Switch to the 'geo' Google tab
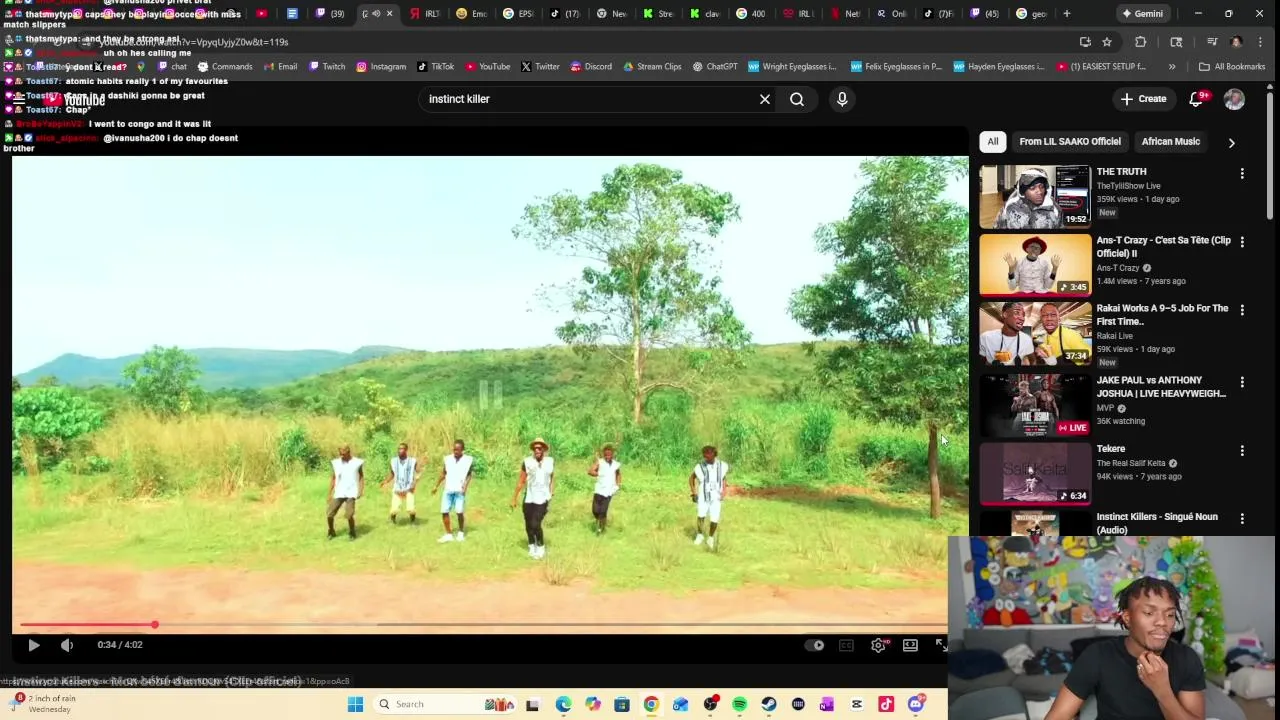 [x=1031, y=13]
